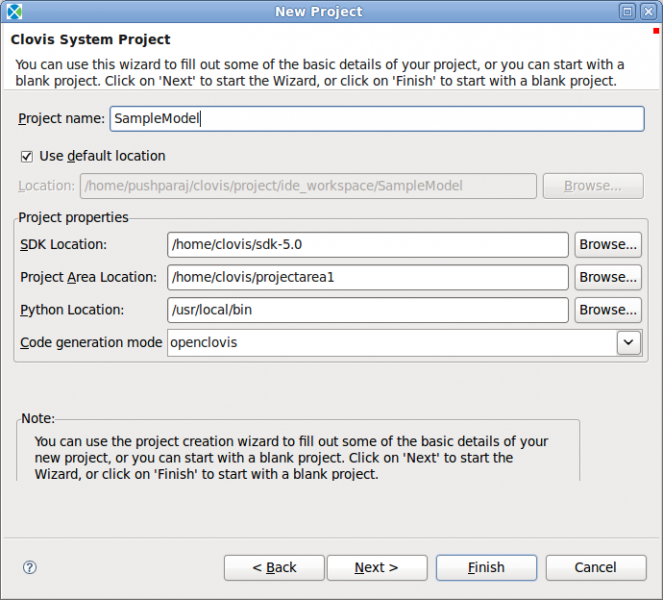Viewport: 663px width, 600px height.
Task: Click the Code generation mode label
Action: (91, 342)
